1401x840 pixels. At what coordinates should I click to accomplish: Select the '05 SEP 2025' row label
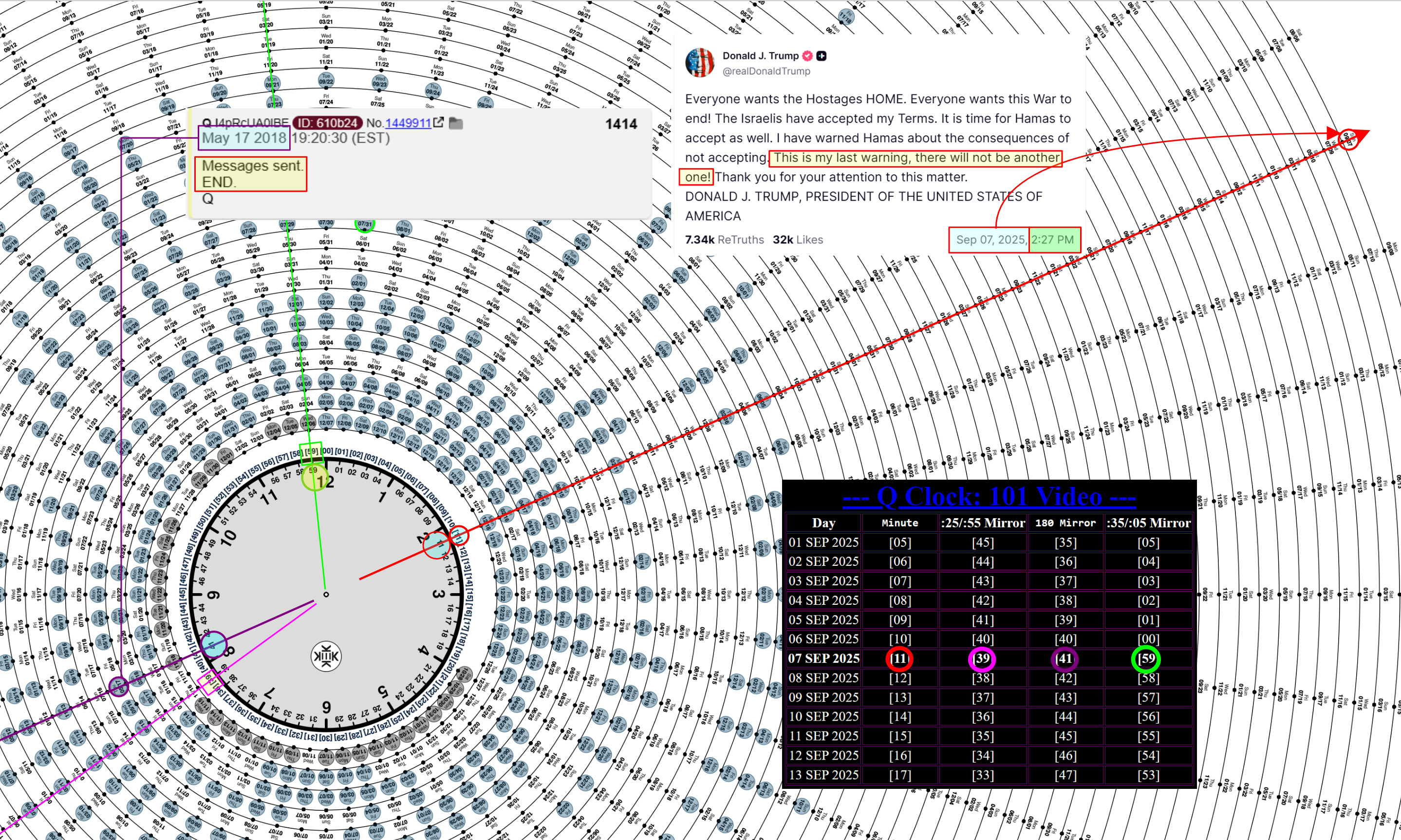pos(823,620)
